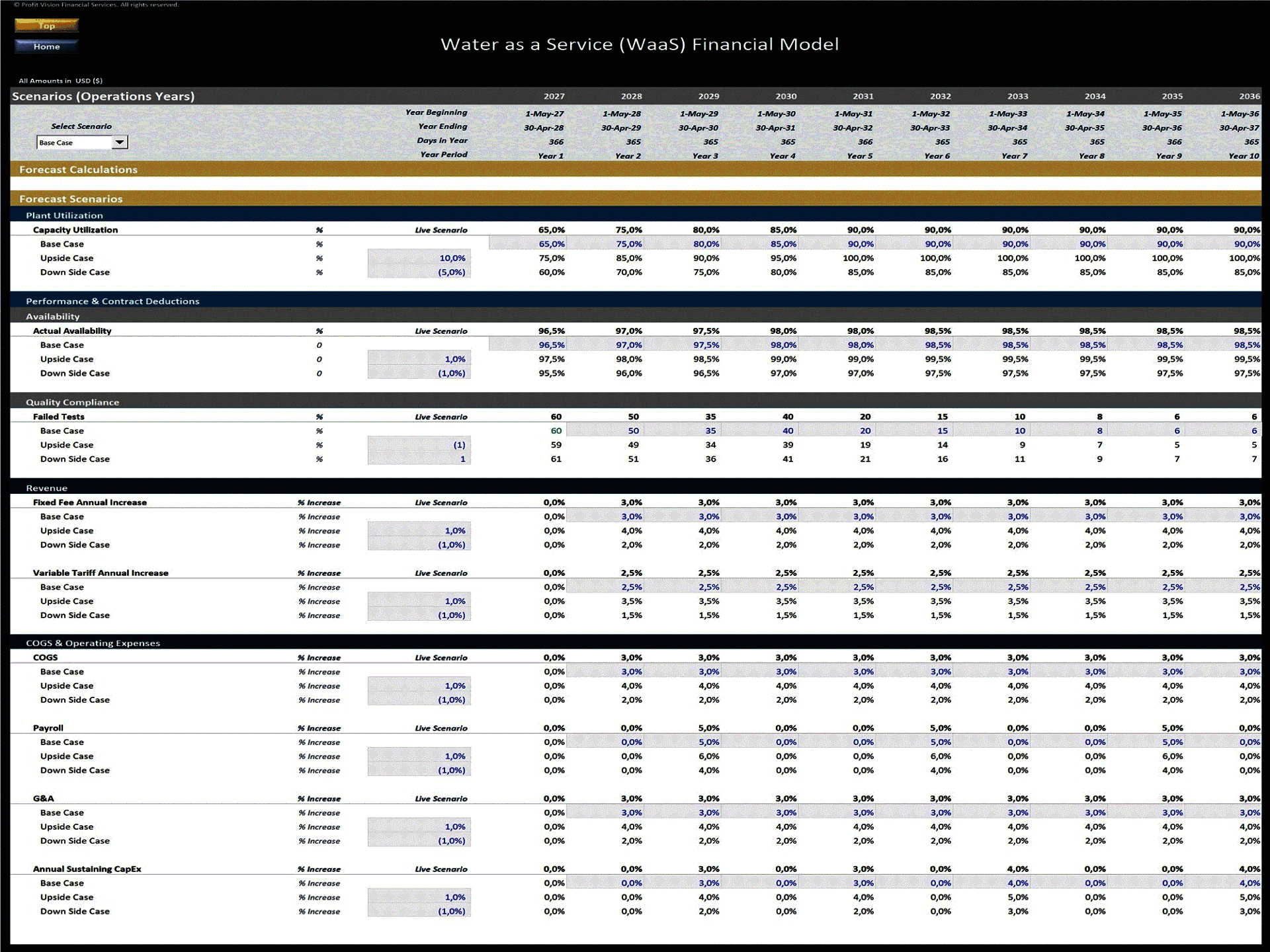The width and height of the screenshot is (1270, 952).
Task: Click the Quality Compliance heading
Action: coord(72,403)
